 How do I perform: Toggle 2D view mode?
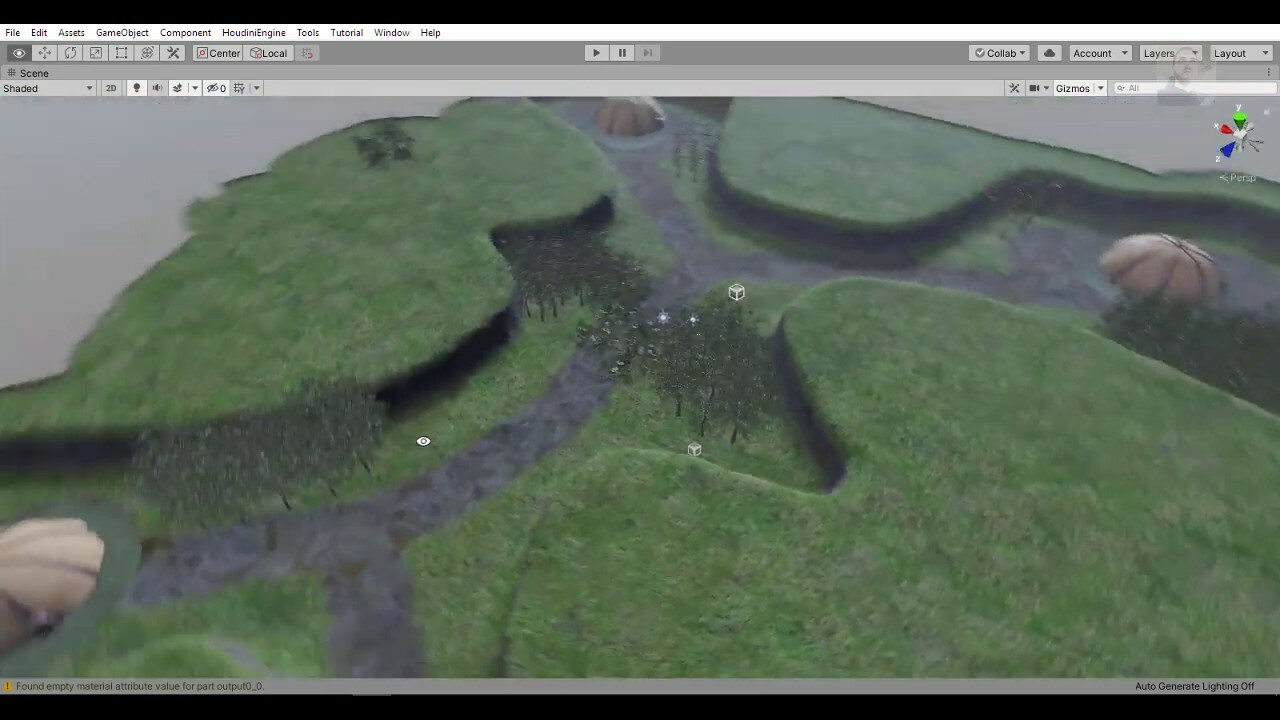pyautogui.click(x=111, y=88)
